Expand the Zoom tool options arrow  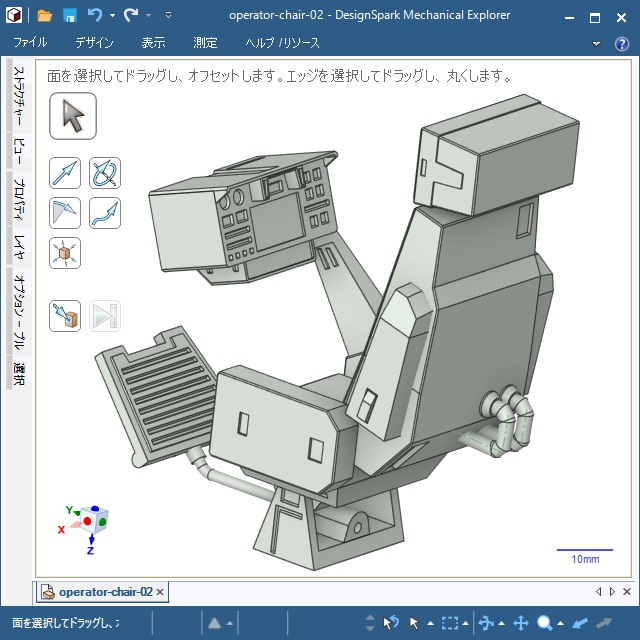point(560,623)
